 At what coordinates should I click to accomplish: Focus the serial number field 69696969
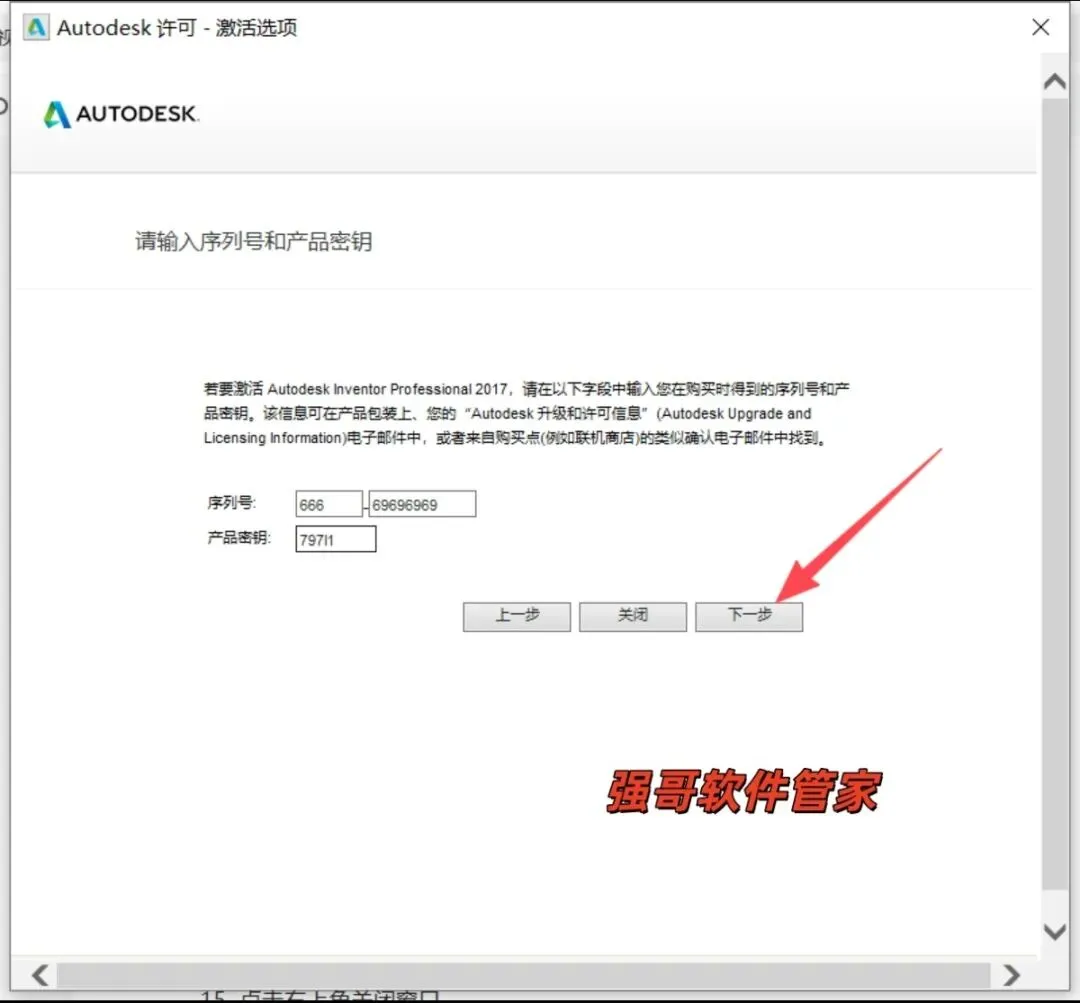pos(422,504)
